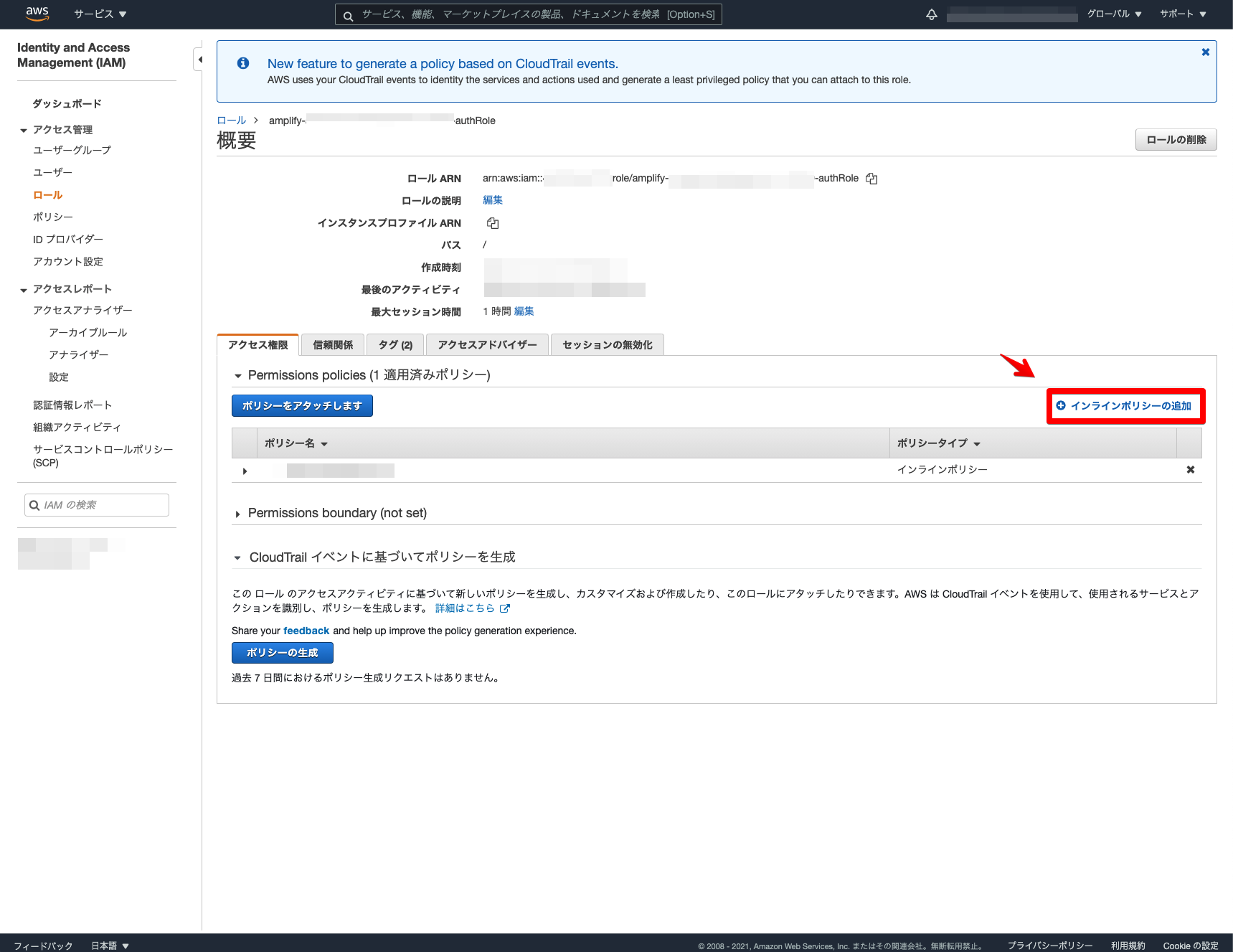The width and height of the screenshot is (1233, 952).
Task: Collapse the CloudTrail policy generation section
Action: pyautogui.click(x=237, y=558)
